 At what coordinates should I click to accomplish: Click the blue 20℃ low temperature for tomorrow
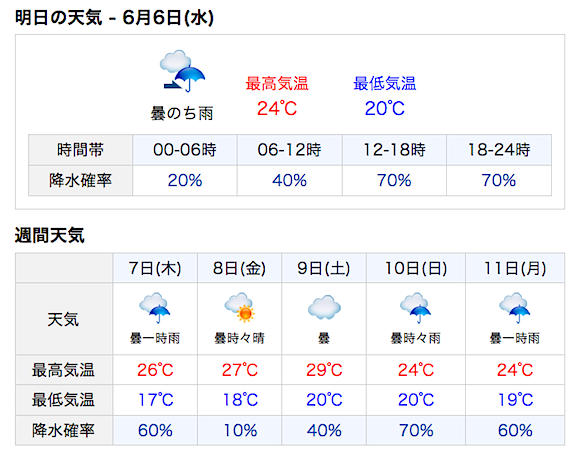click(385, 108)
